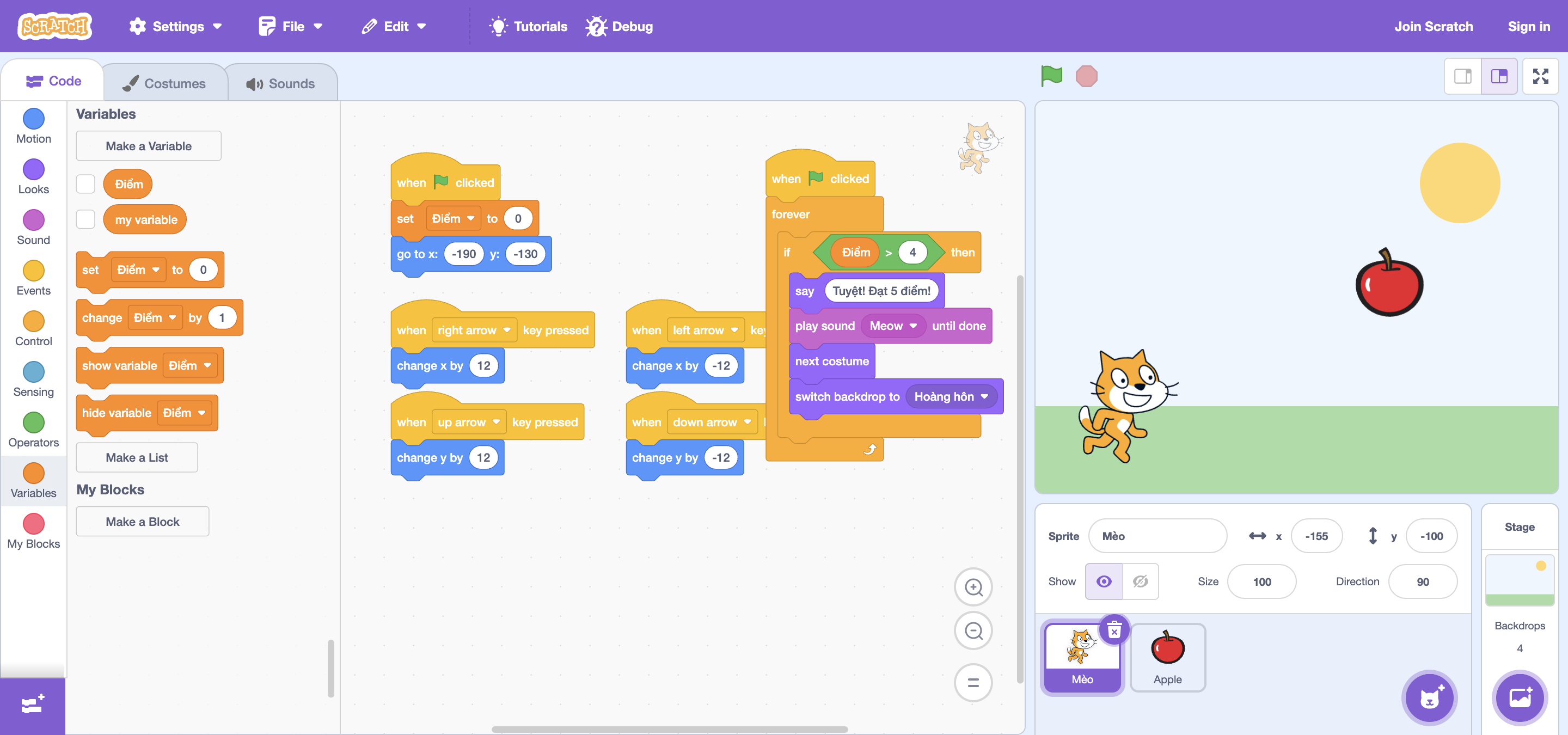The height and width of the screenshot is (735, 1568).
Task: Tick the Điểm variable checkbox
Action: point(85,184)
